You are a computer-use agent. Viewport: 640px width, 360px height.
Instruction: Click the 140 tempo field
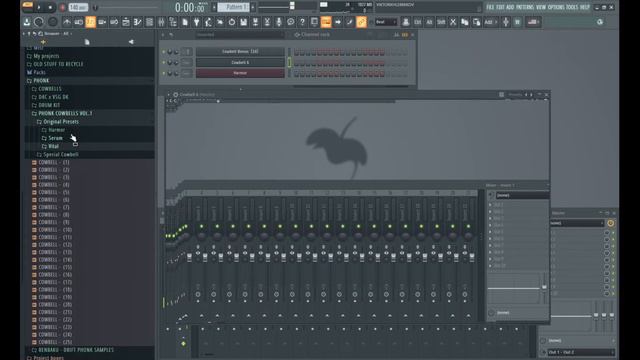click(78, 7)
